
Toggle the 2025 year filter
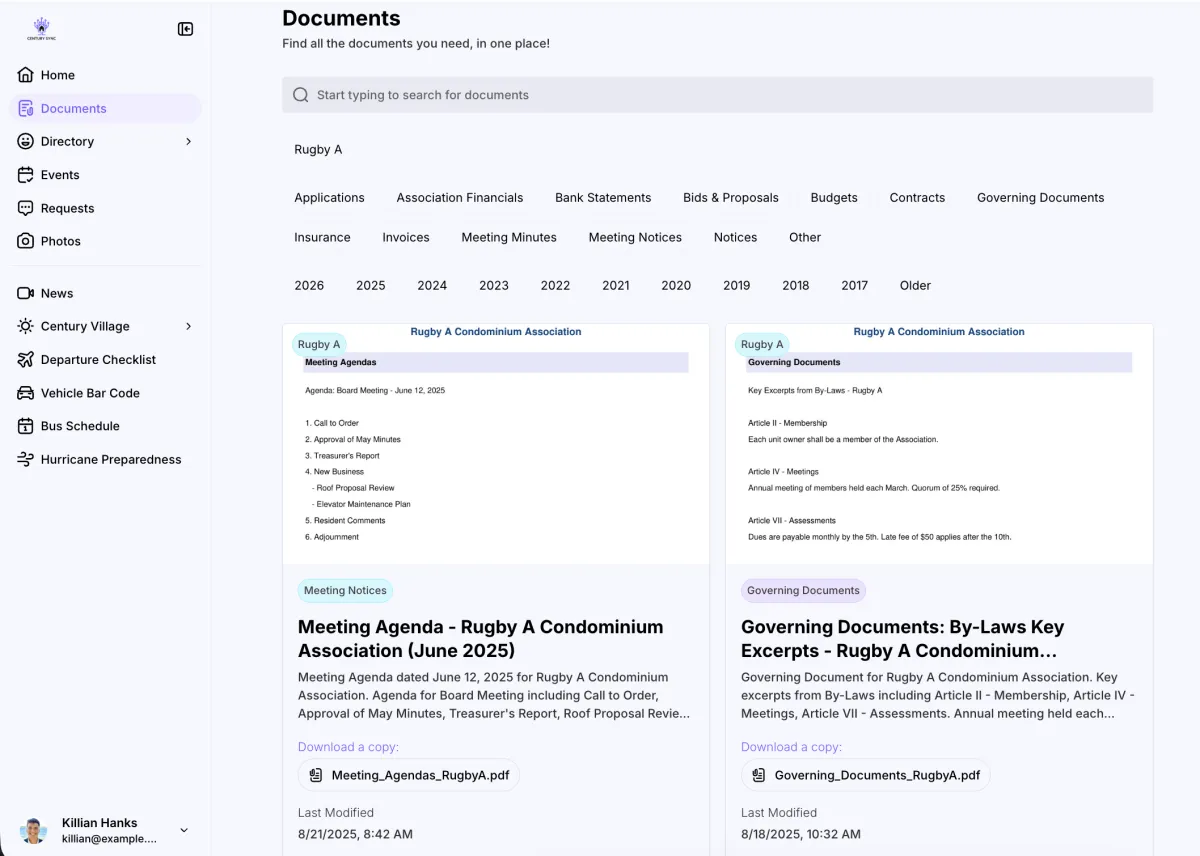coord(370,286)
